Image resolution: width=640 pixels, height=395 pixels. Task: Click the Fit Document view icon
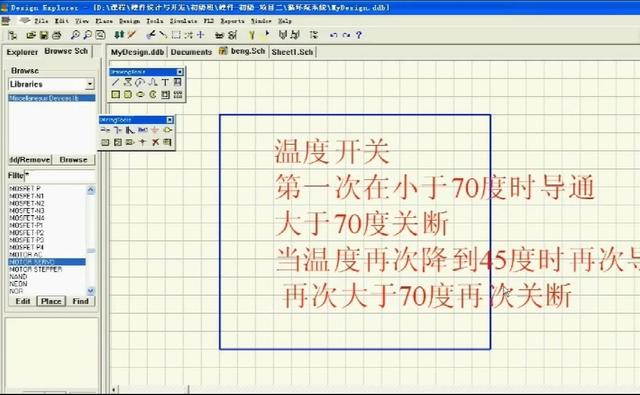pos(100,35)
